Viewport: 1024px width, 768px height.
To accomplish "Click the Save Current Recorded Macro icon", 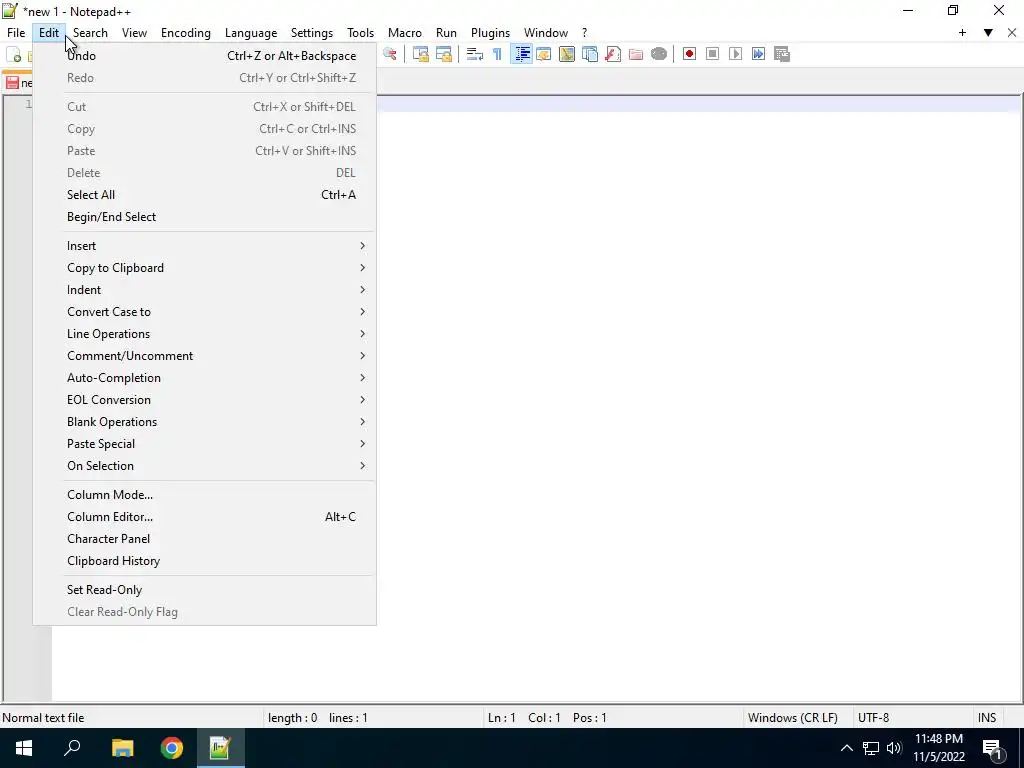I will click(782, 54).
